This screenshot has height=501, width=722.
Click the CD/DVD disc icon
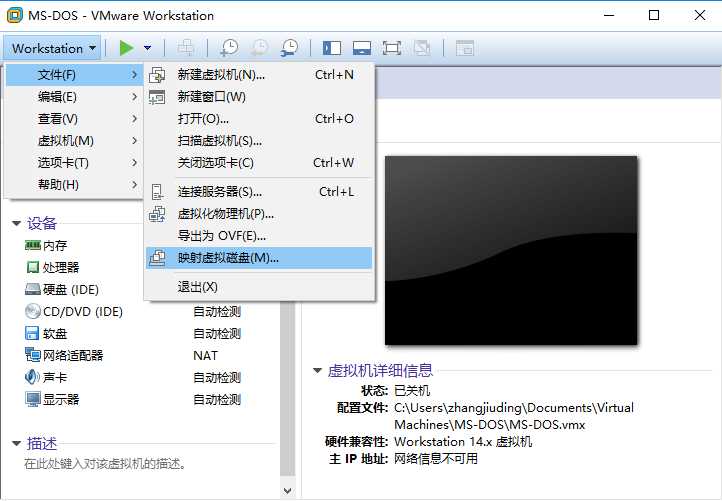pyautogui.click(x=33, y=312)
